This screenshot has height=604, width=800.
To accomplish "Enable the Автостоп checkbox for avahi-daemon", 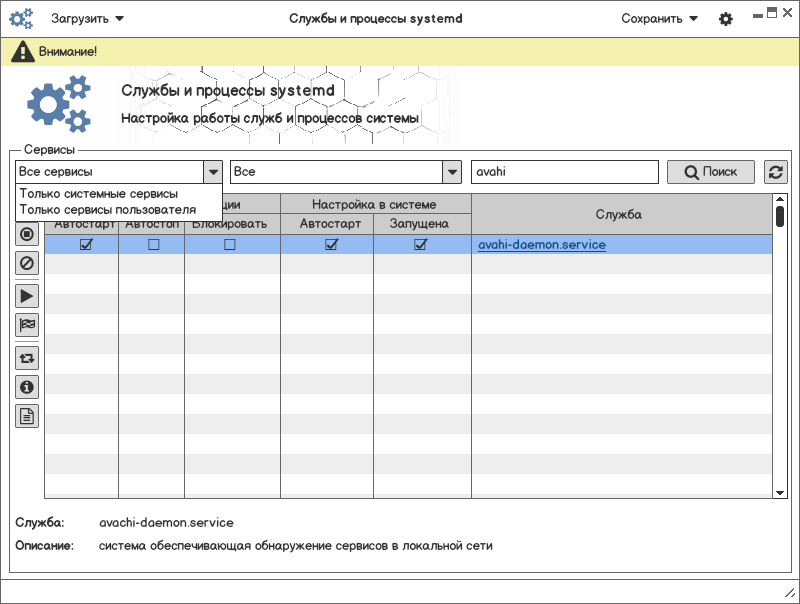I will coord(153,245).
